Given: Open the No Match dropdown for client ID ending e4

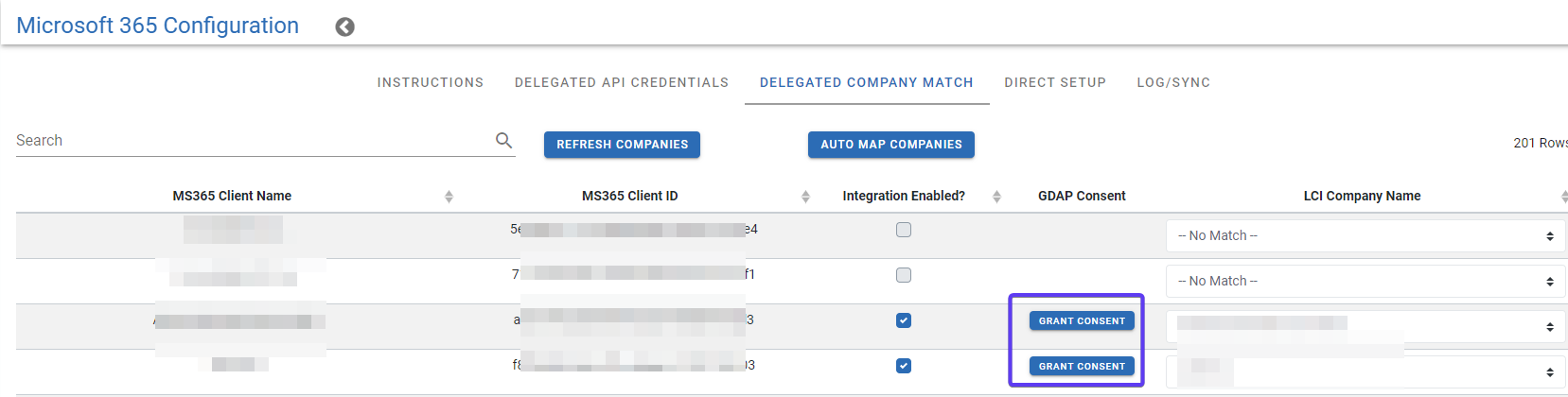Looking at the screenshot, I should 1365,235.
